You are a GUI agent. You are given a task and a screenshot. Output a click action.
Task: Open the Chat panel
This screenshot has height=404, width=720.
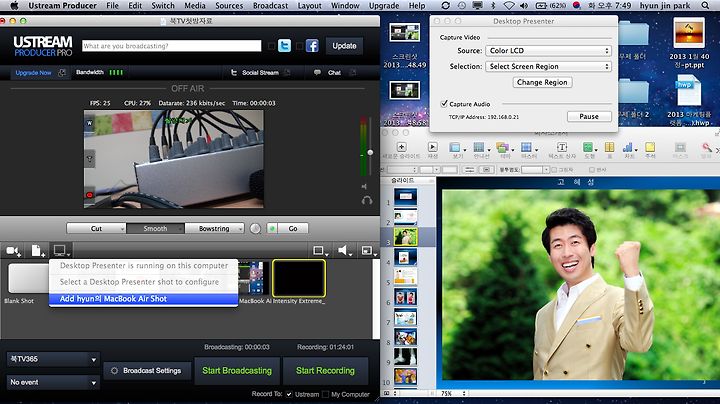pos(334,73)
